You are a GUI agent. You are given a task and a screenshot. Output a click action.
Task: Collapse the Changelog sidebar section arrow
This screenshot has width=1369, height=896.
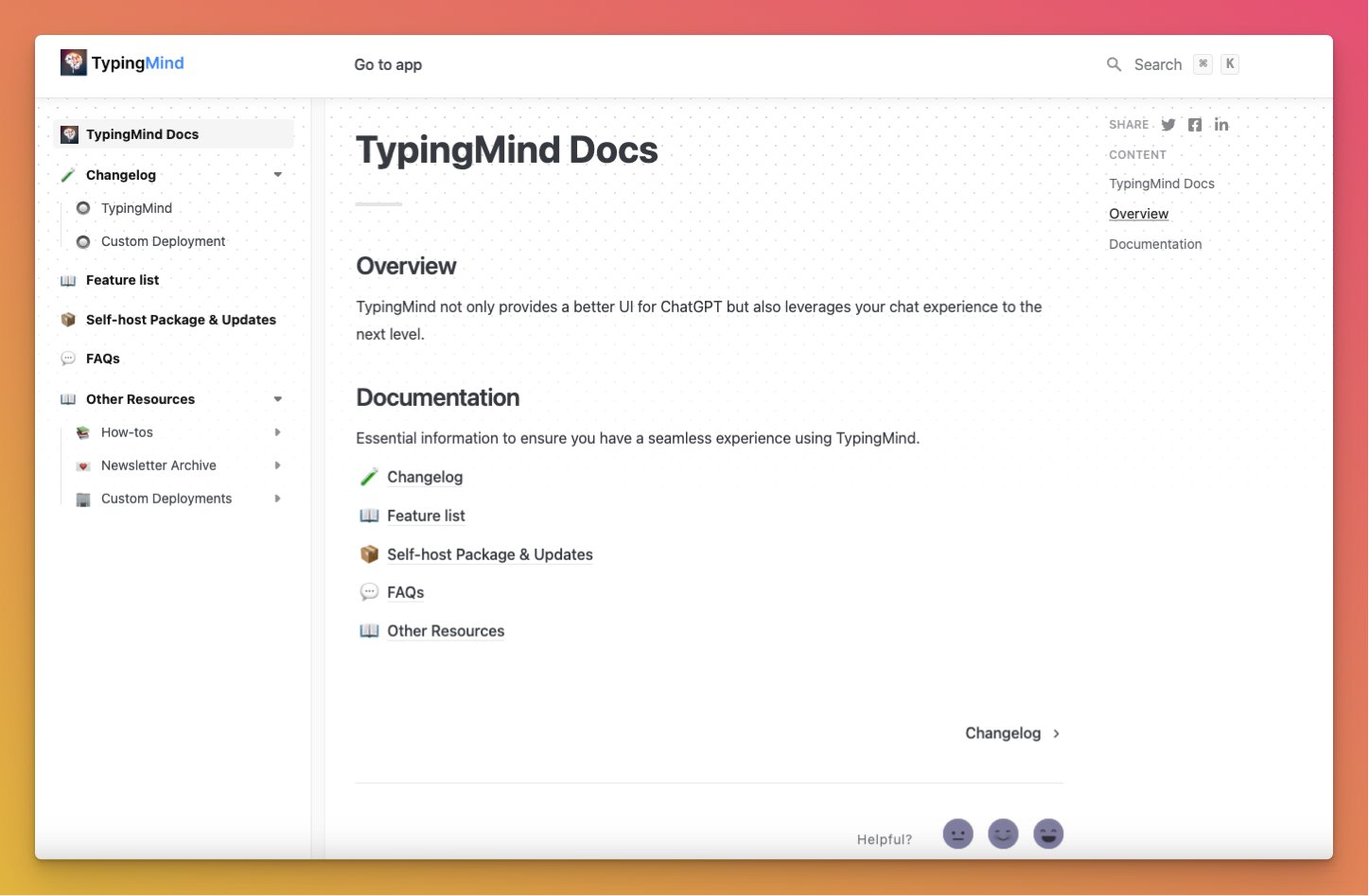click(x=277, y=175)
